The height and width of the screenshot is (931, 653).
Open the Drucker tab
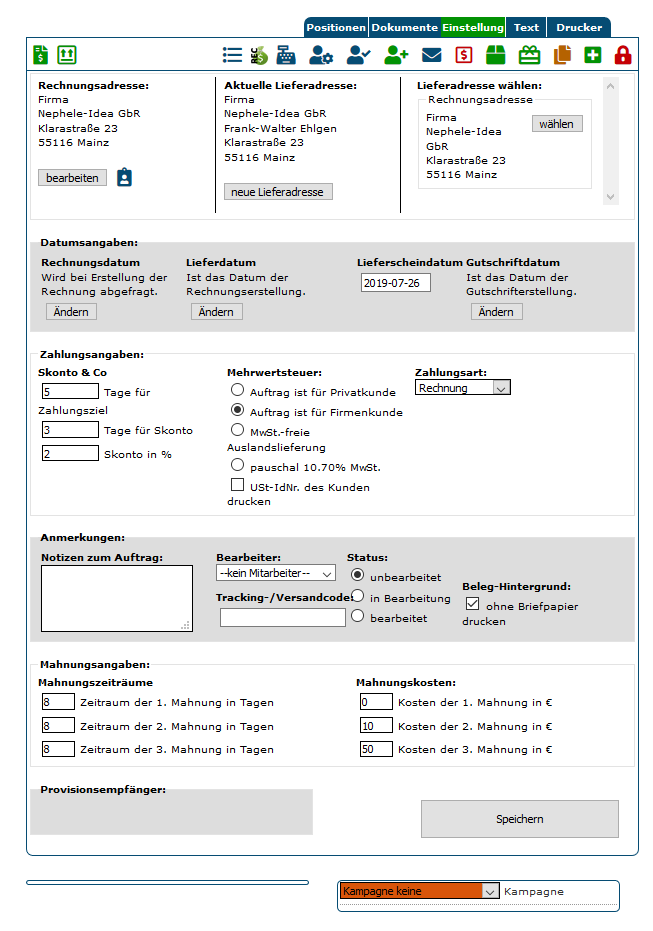[x=579, y=28]
